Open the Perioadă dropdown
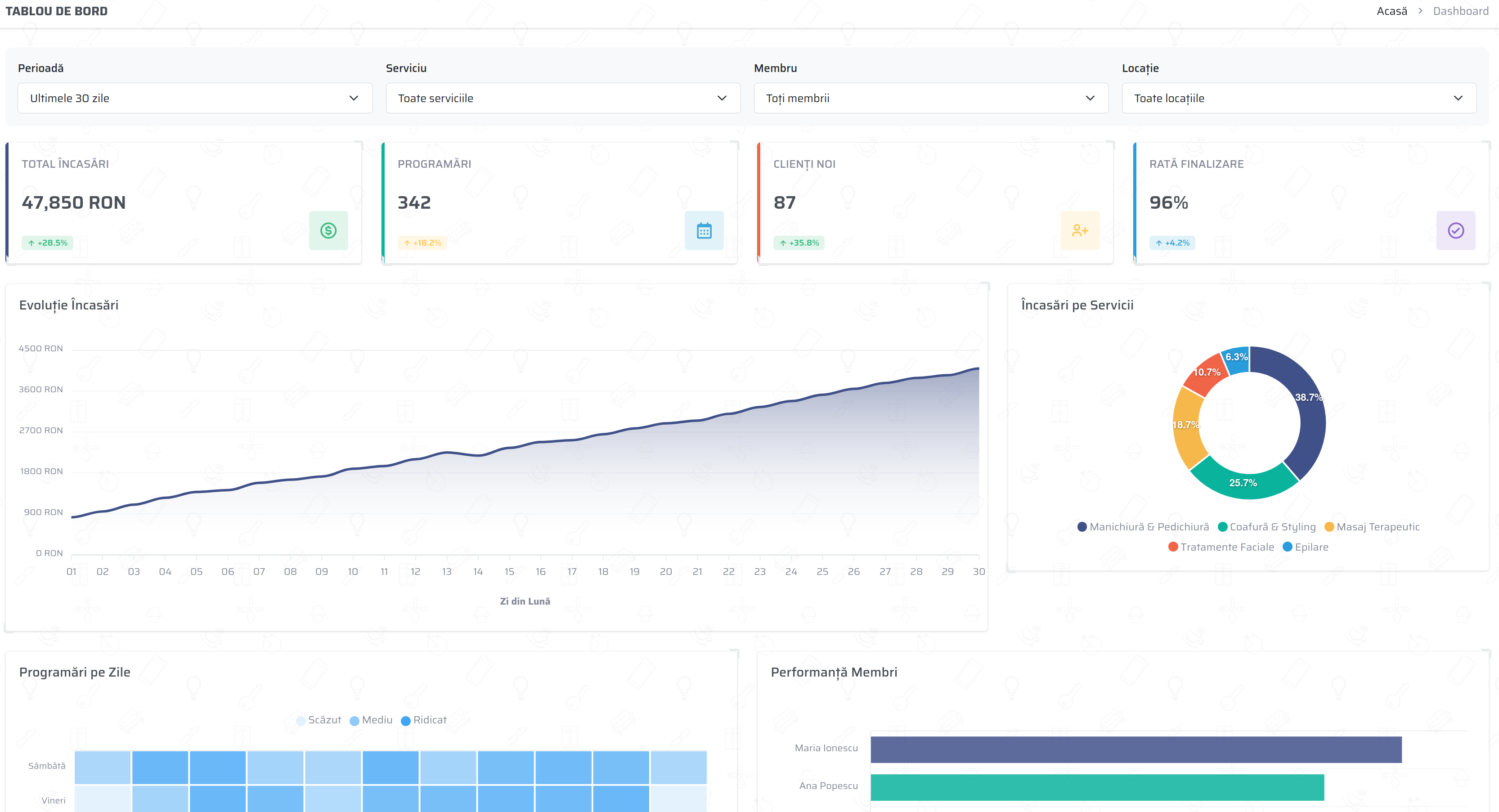 (x=195, y=99)
